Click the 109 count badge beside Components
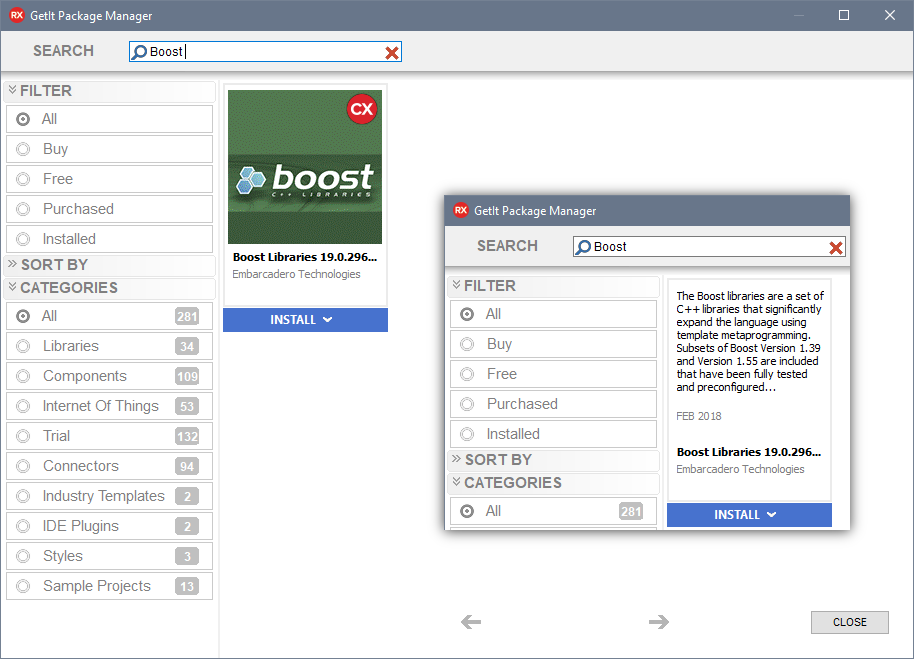The width and height of the screenshot is (914, 659). [x=187, y=376]
